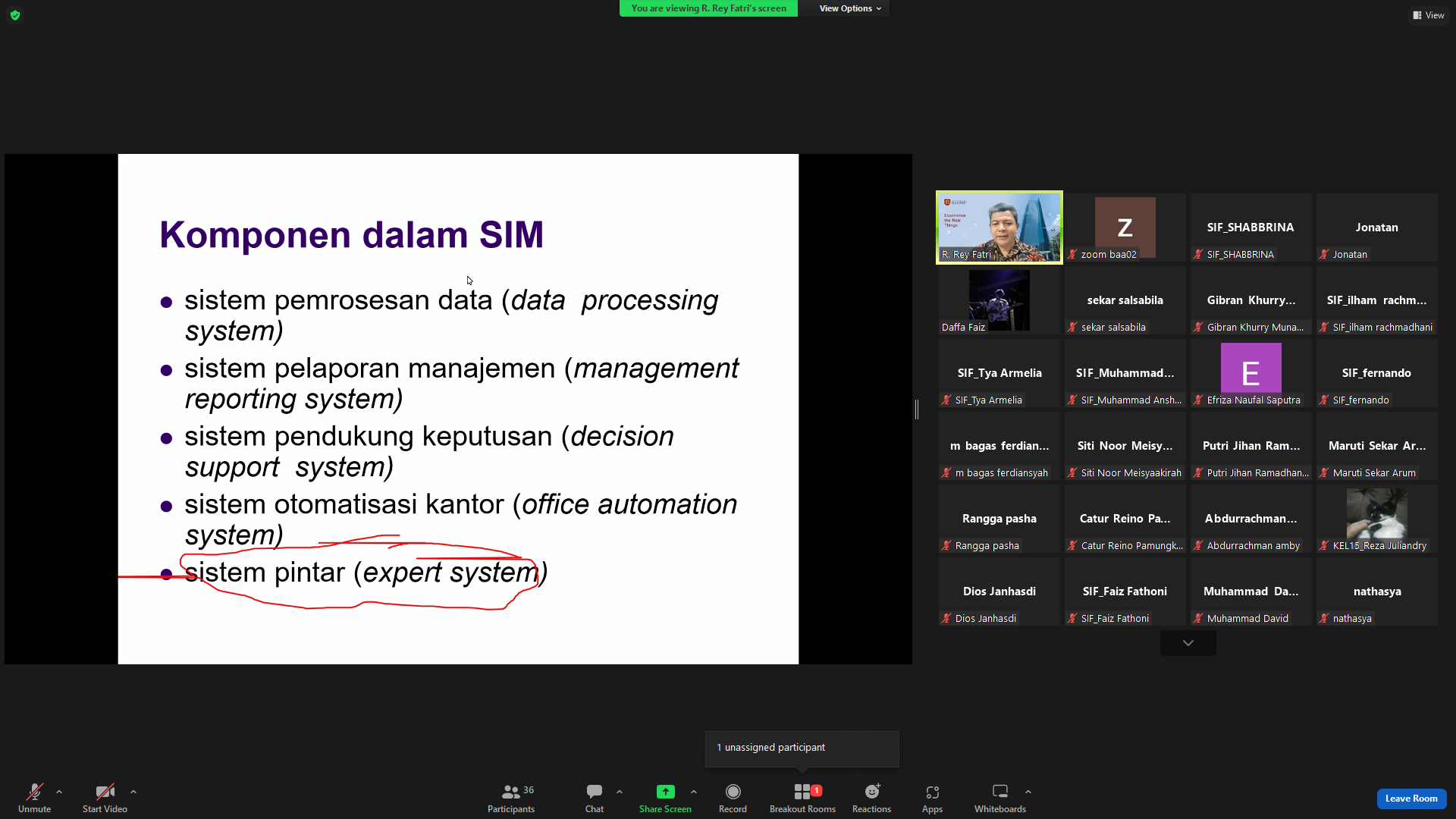Click the sekar salsabila participant tile
The height and width of the screenshot is (819, 1456).
1125,300
